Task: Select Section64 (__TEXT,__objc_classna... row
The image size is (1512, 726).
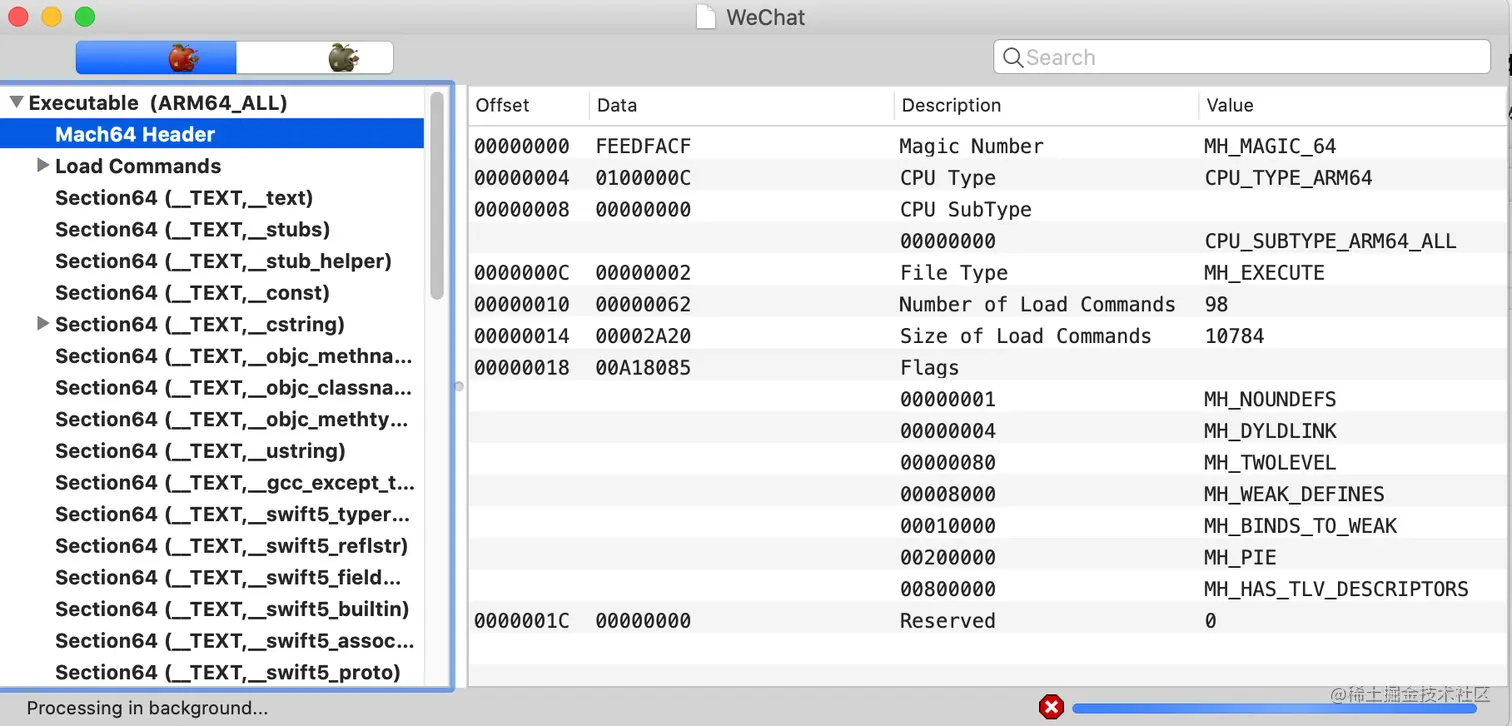Action: 233,387
